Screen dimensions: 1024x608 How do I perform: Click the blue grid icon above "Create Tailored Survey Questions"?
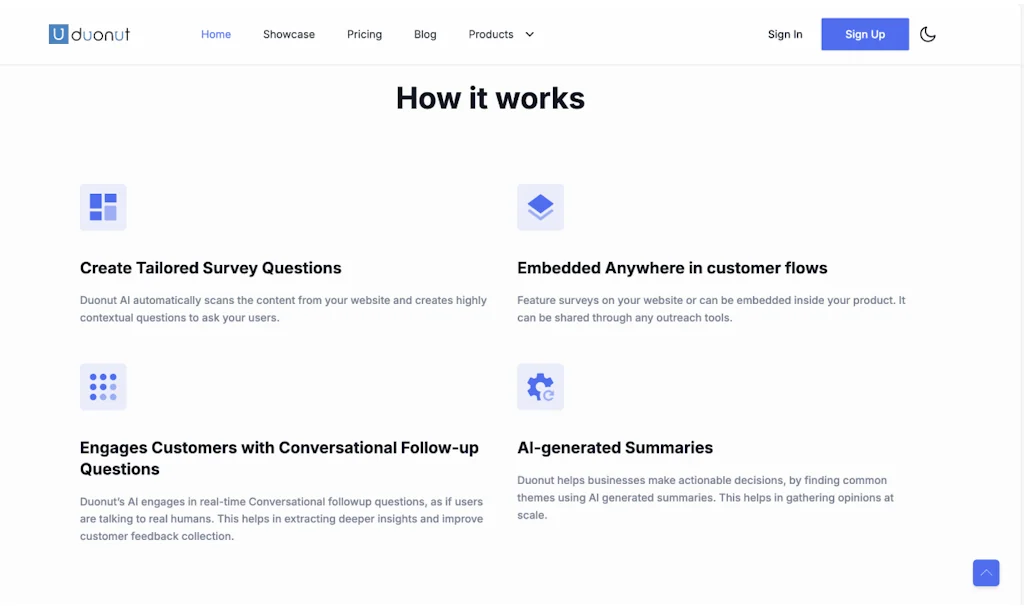[x=103, y=206]
